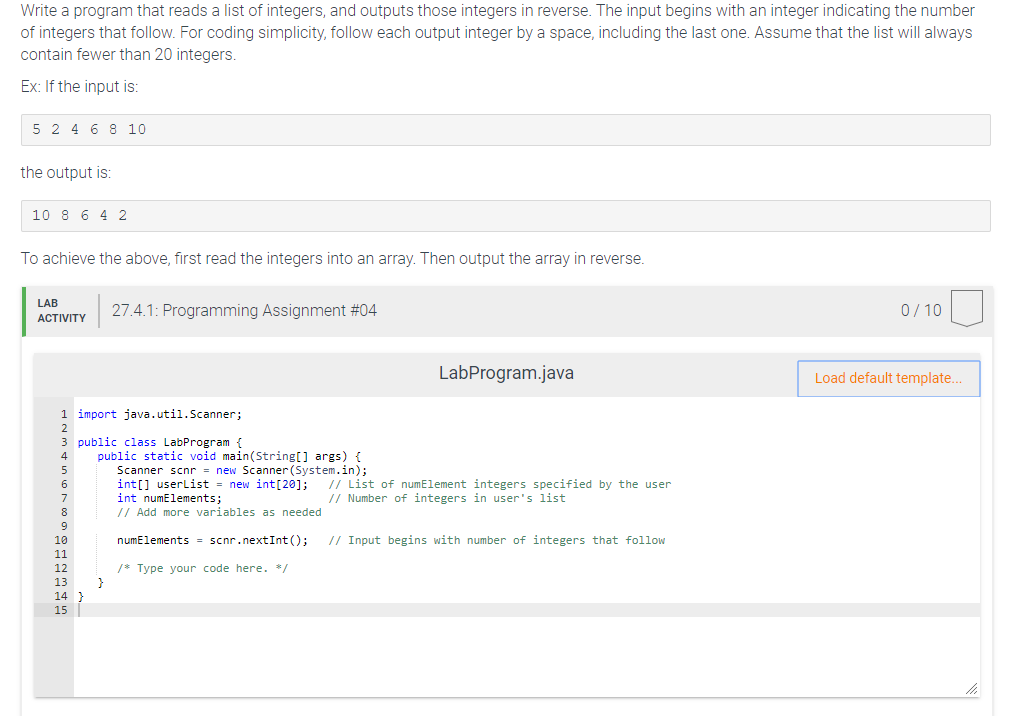This screenshot has width=1018, height=716.
Task: Click the '// Number of integers in user's list' comment
Action: 447,499
